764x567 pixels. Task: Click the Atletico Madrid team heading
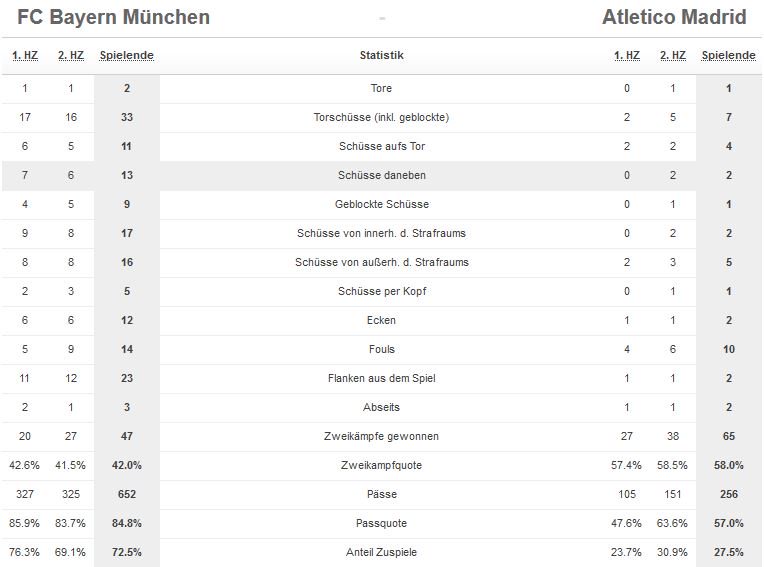674,17
